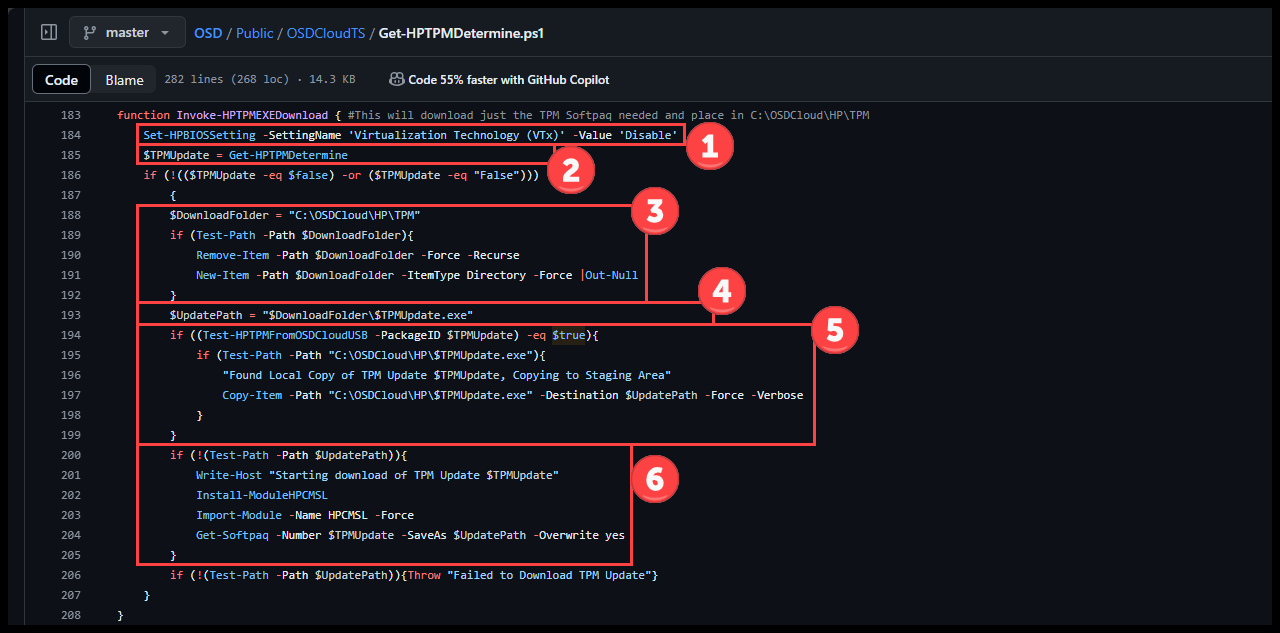
Task: Click the git branch icon beside master
Action: tap(91, 31)
